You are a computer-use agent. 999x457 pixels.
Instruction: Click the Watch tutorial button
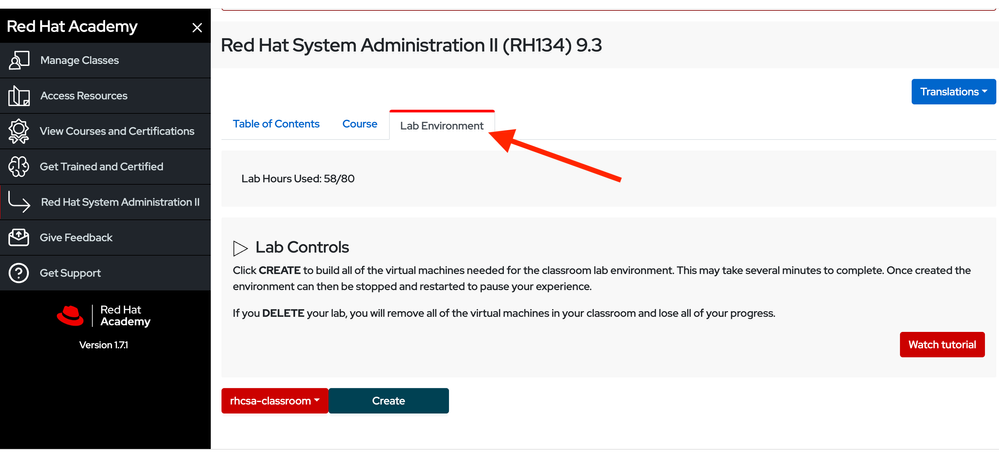[x=942, y=345]
